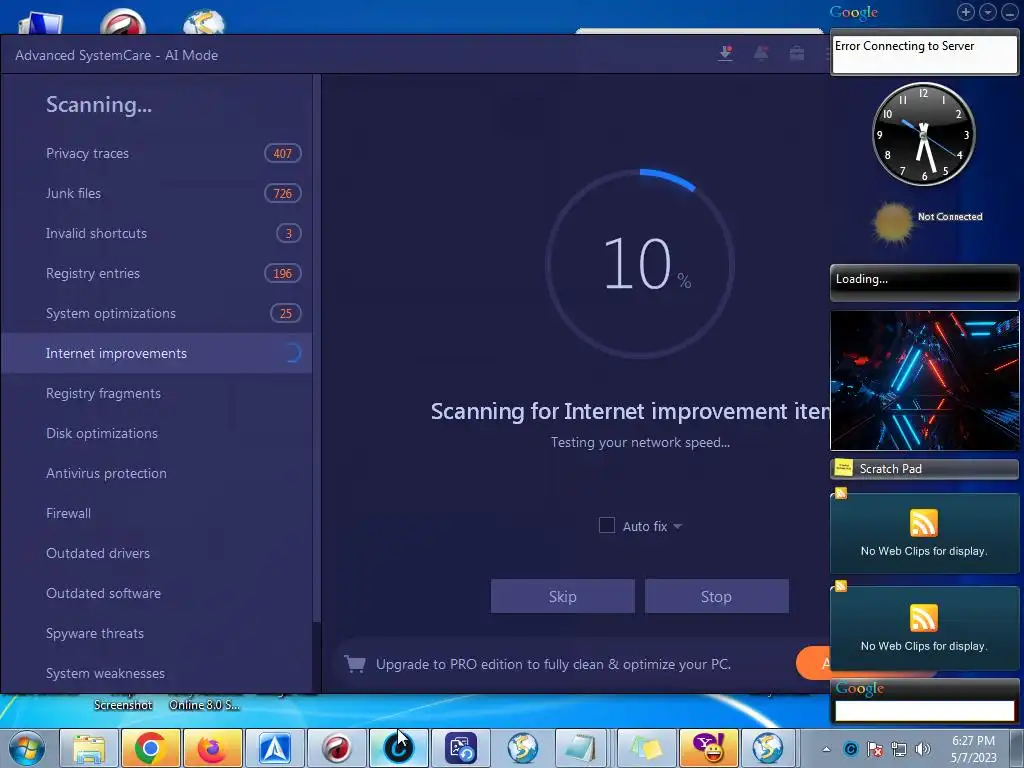The image size is (1024, 768).
Task: Open the Windows Start menu
Action: click(27, 748)
